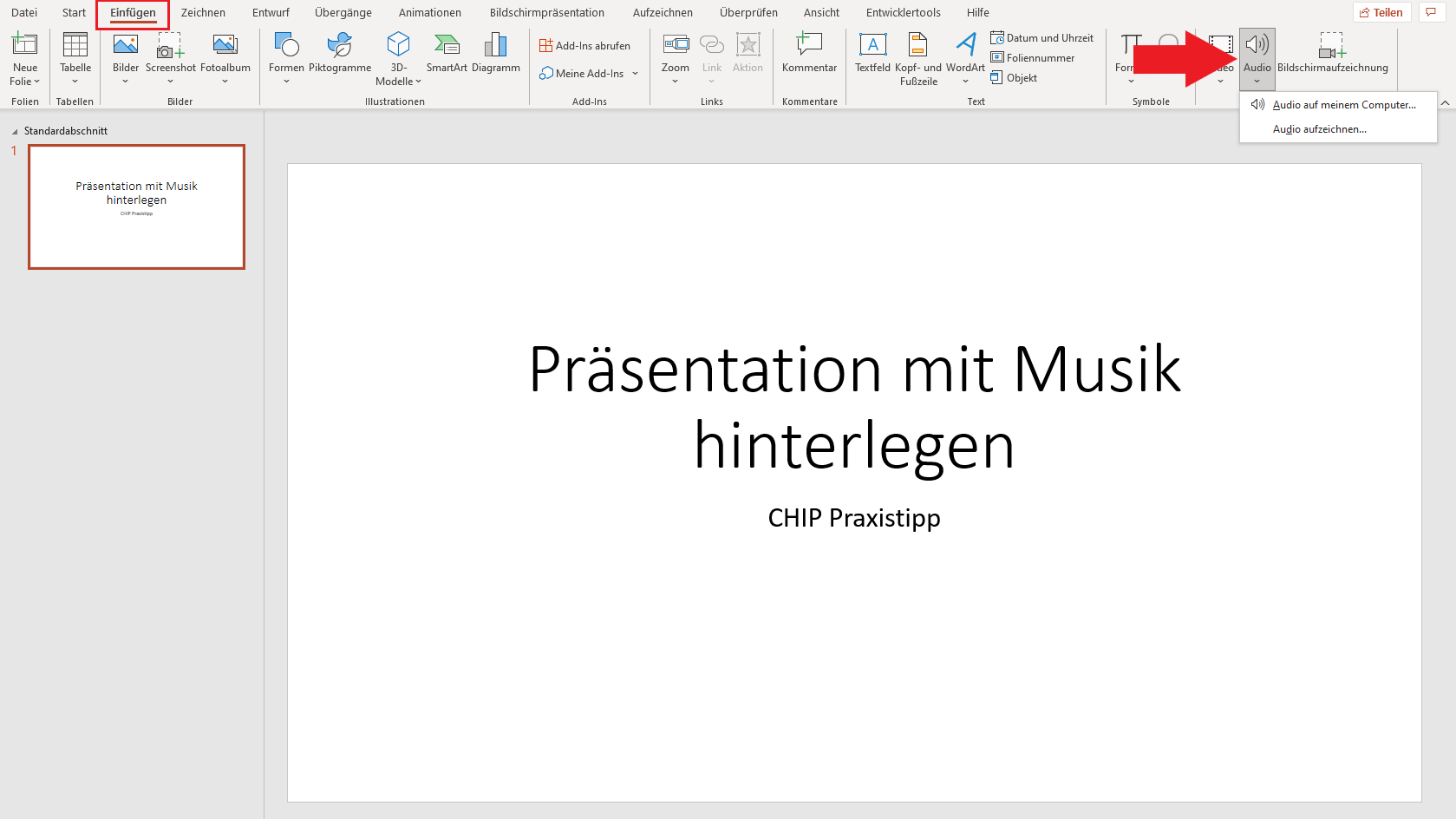Select Audio aufzeichnen from the menu
The image size is (1456, 819).
click(x=1319, y=128)
